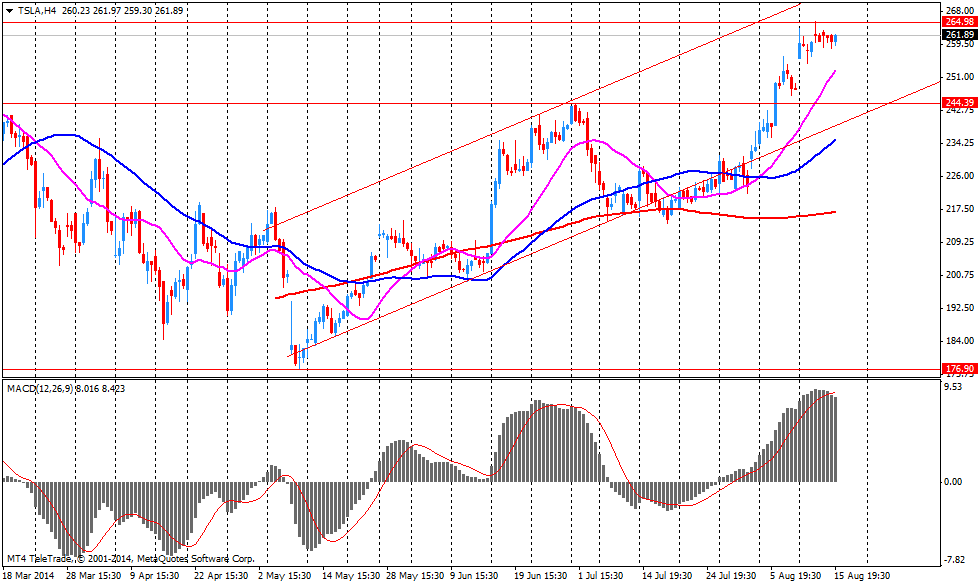Select the 5 Aug 19:30 time label

click(795, 575)
